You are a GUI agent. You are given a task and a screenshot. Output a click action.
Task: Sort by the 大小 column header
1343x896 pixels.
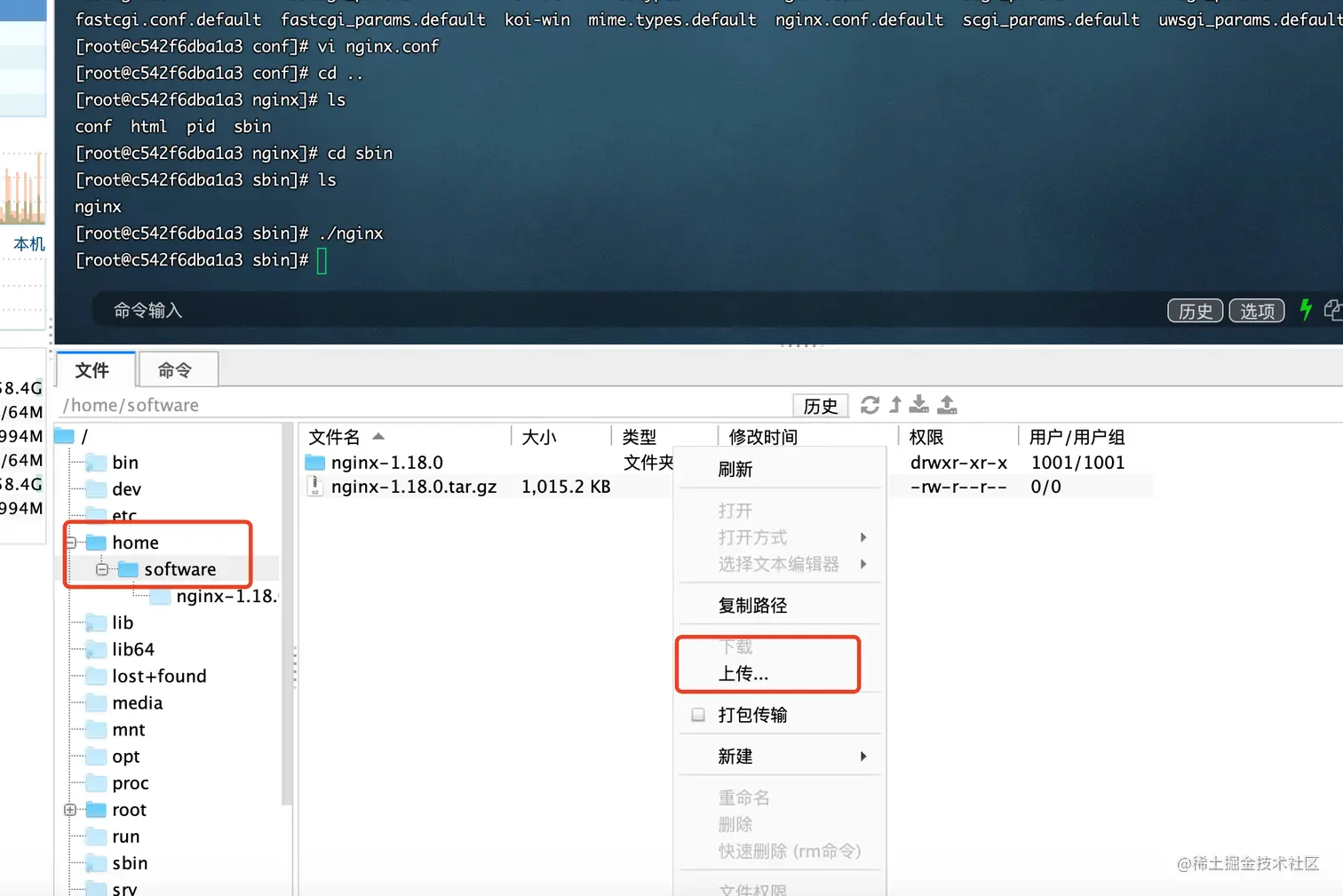click(x=539, y=436)
